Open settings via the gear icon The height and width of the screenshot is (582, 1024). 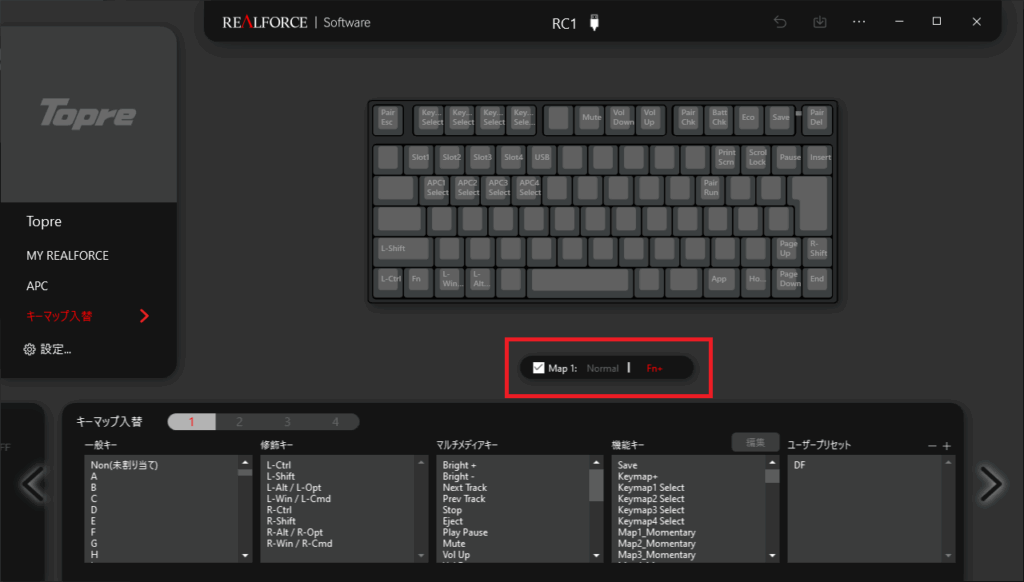coord(30,349)
